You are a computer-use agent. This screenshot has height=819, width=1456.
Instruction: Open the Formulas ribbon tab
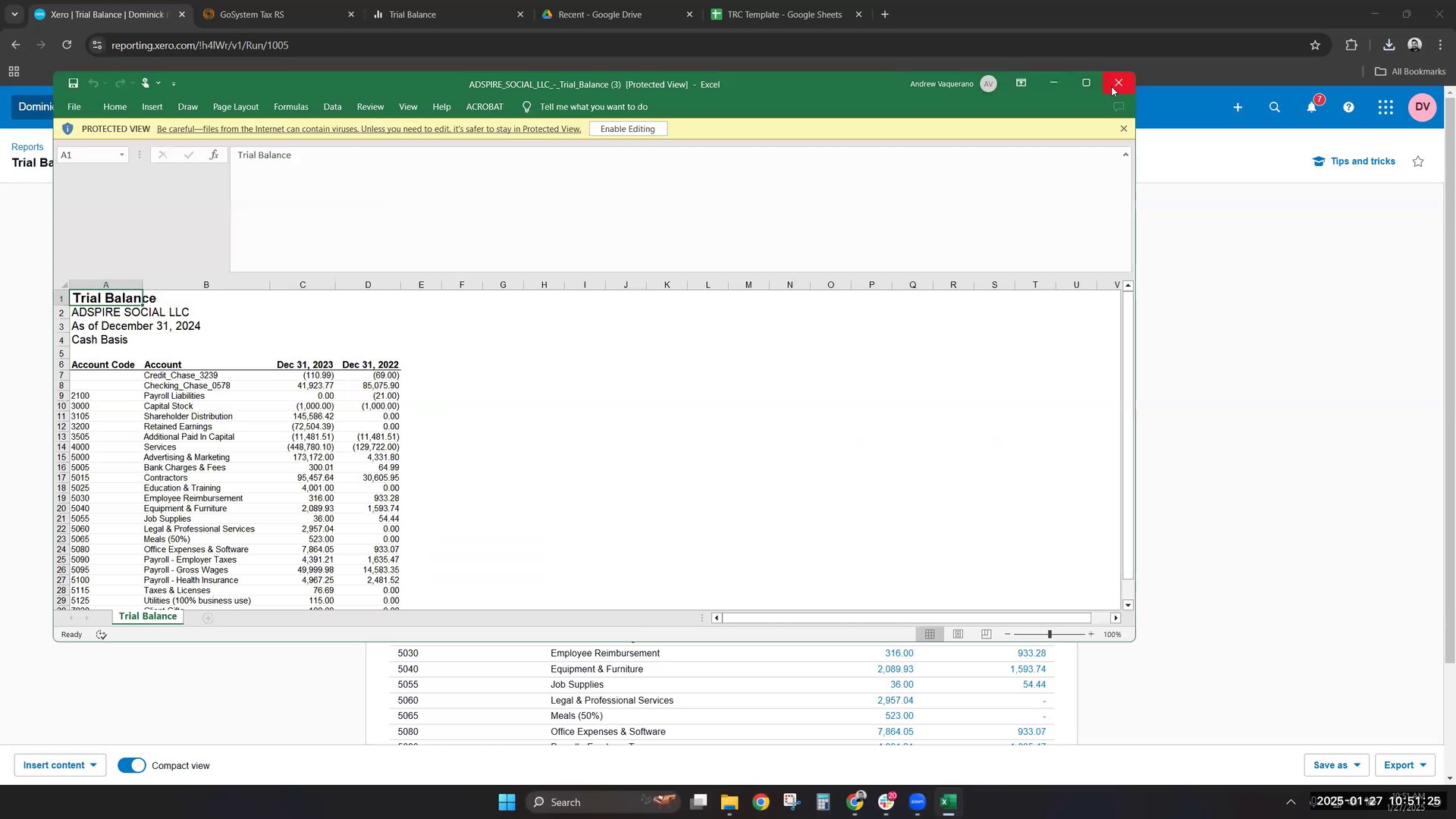290,107
